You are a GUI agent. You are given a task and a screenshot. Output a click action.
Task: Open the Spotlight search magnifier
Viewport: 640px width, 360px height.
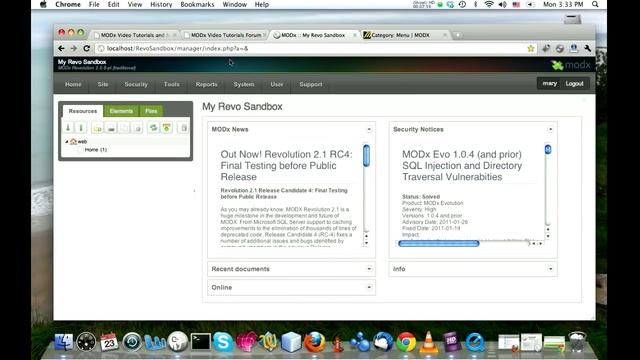tap(595, 4)
